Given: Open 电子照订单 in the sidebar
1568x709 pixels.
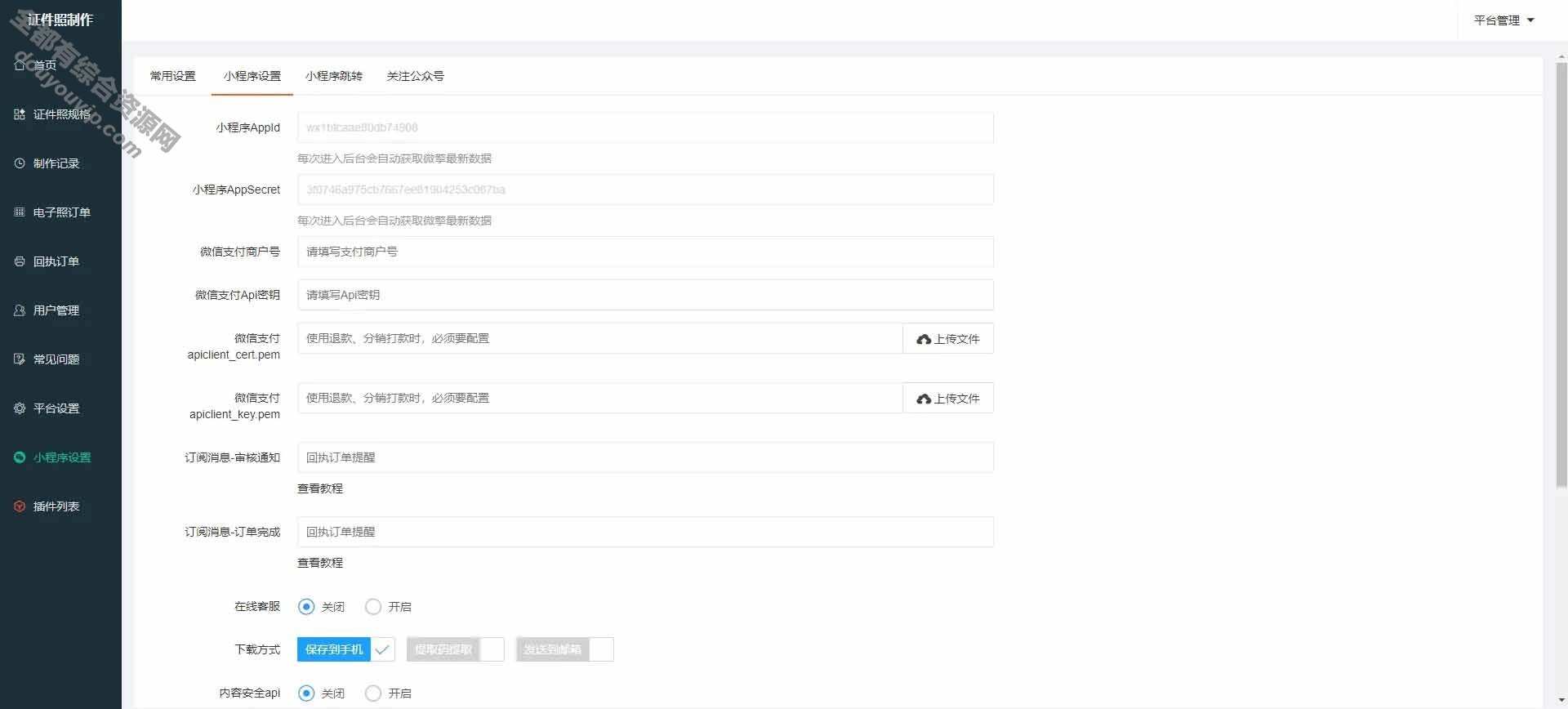Looking at the screenshot, I should coord(60,212).
